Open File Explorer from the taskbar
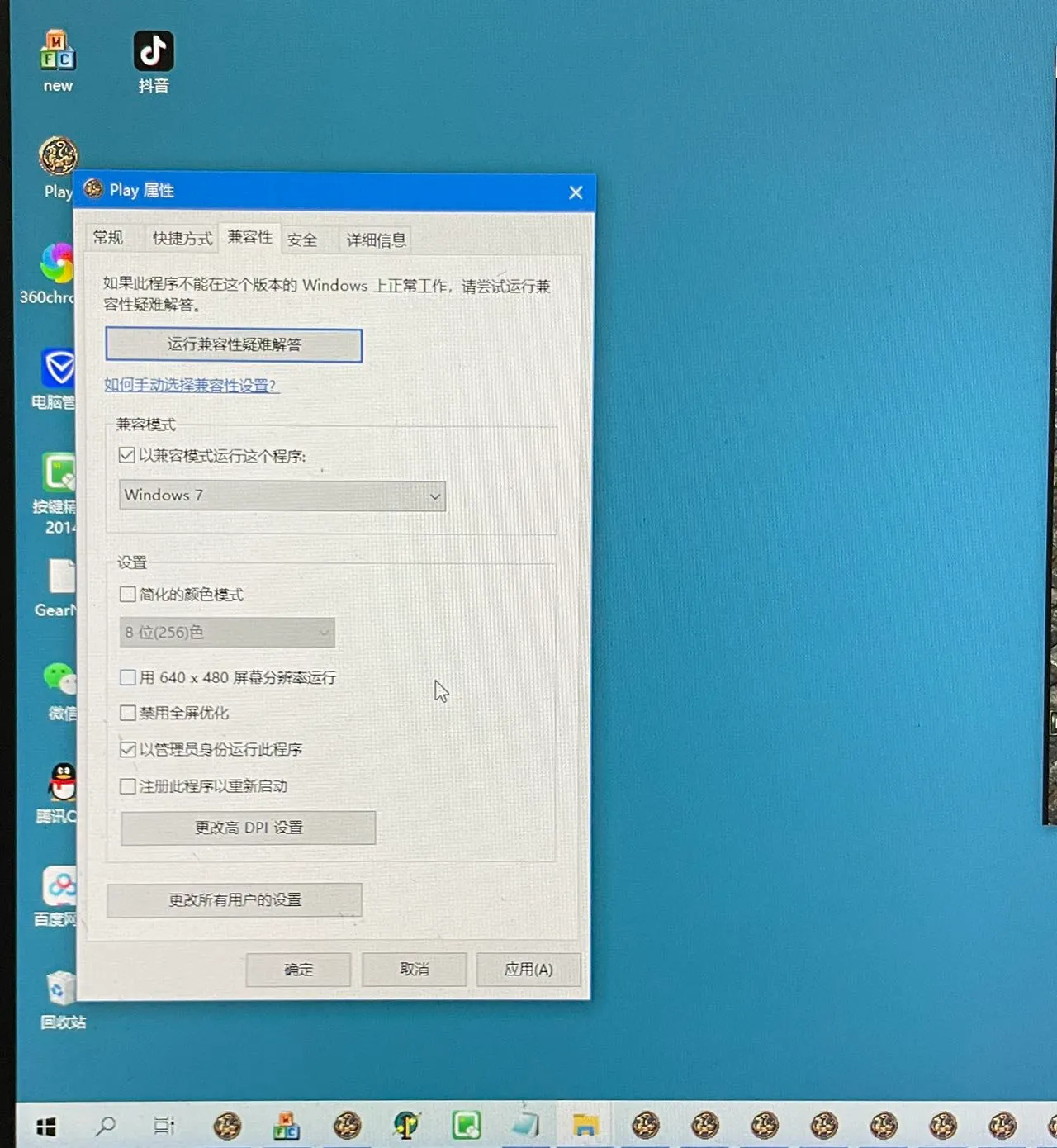This screenshot has width=1057, height=1148. tap(585, 1126)
